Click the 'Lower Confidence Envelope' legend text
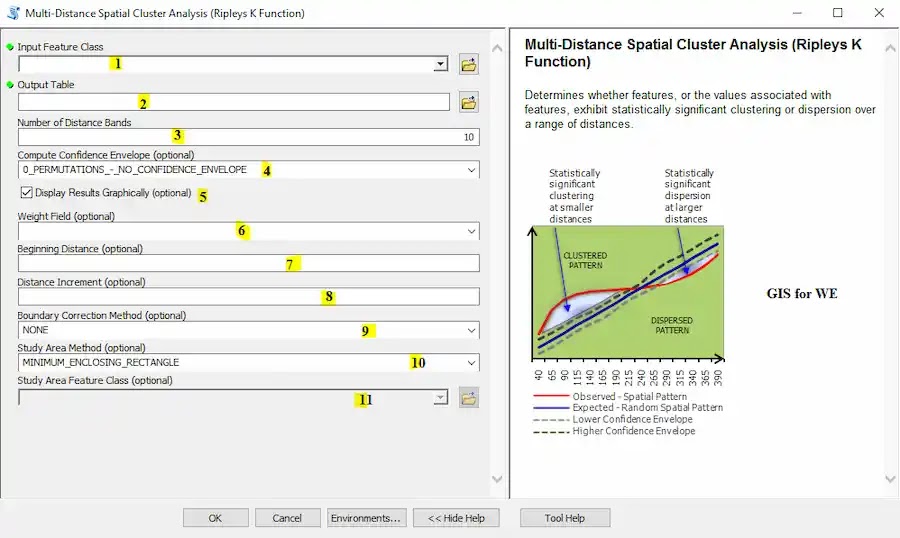Screen dimensions: 900x538 (632, 419)
